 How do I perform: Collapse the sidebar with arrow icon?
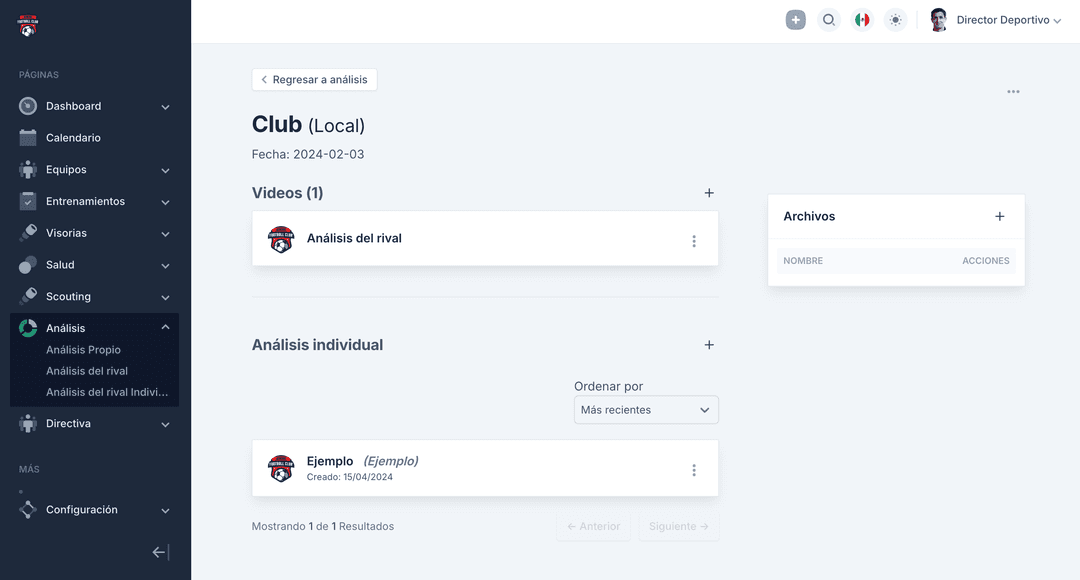coord(160,552)
